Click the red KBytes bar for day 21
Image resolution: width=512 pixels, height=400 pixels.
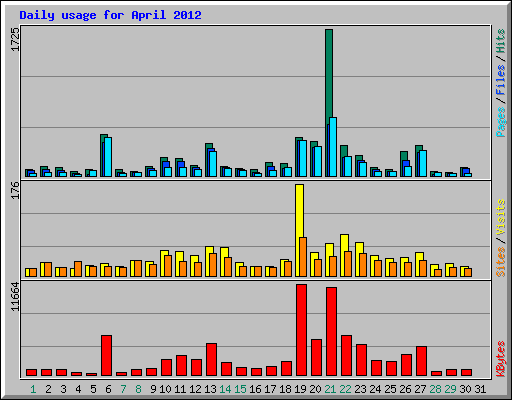[331, 332]
